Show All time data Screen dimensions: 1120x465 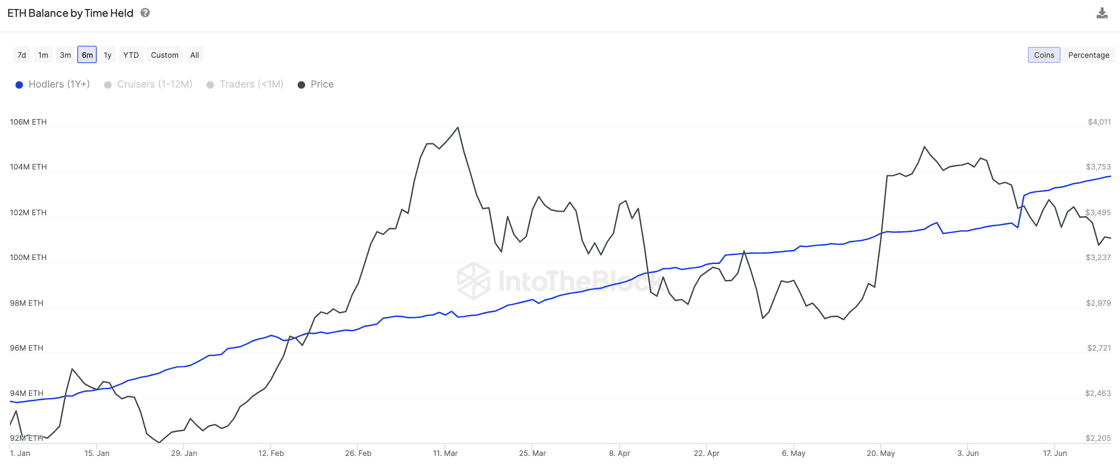pos(195,55)
